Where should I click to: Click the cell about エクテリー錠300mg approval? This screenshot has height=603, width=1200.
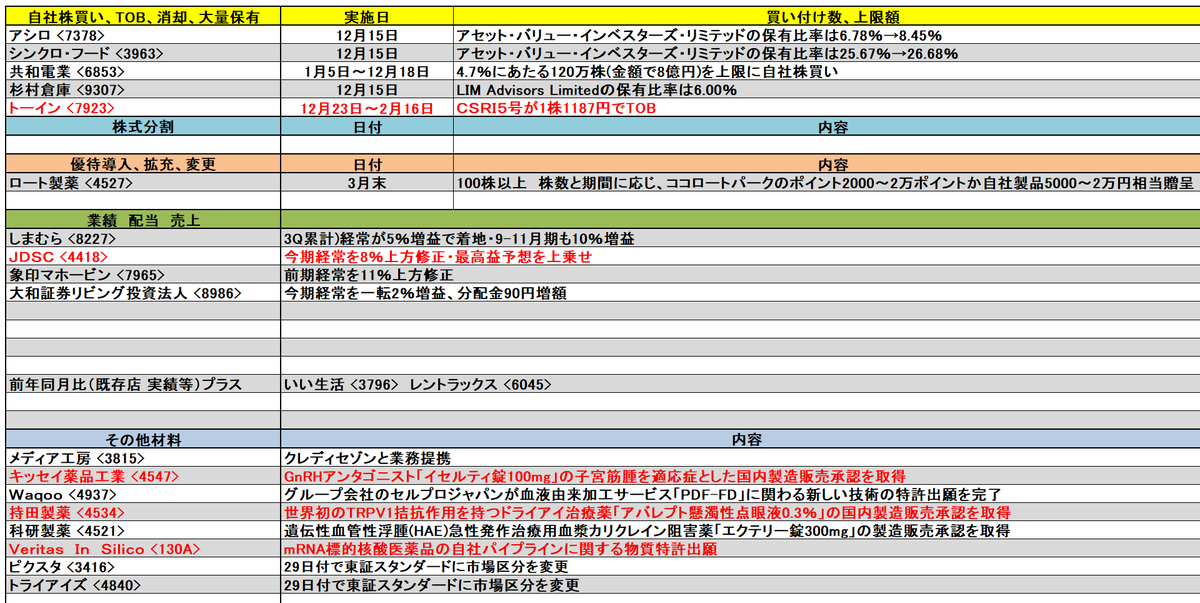[740, 530]
